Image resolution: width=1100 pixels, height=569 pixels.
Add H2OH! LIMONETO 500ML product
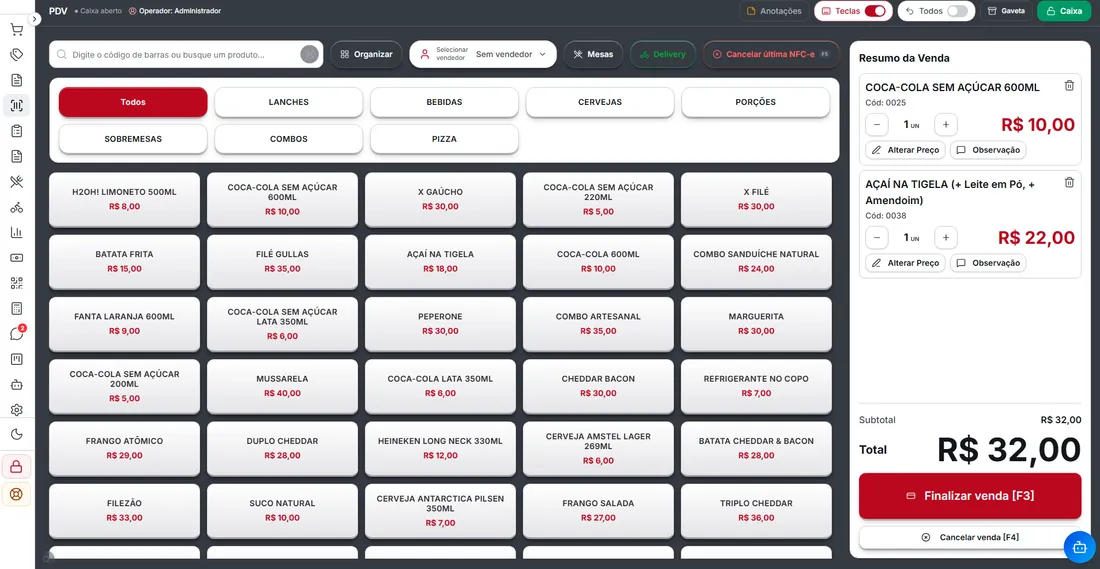(x=125, y=200)
